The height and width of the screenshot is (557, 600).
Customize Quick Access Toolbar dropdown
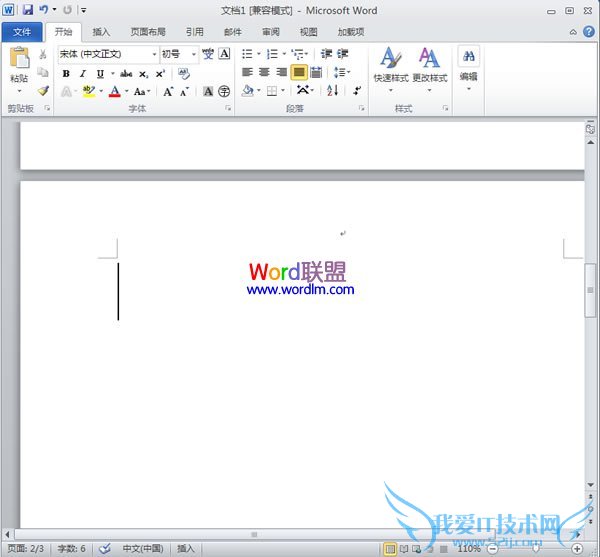point(83,10)
